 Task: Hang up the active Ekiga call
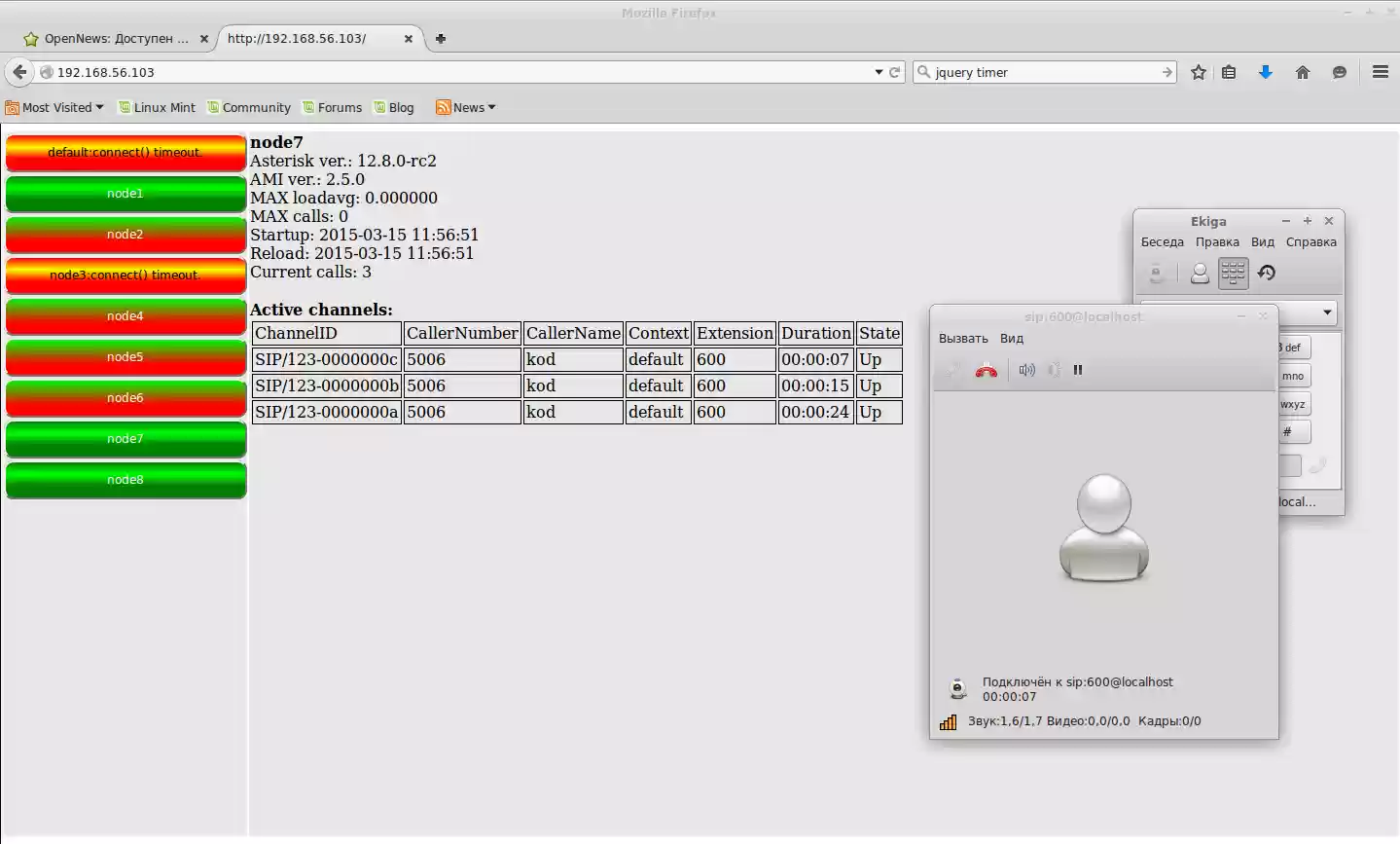coord(986,370)
